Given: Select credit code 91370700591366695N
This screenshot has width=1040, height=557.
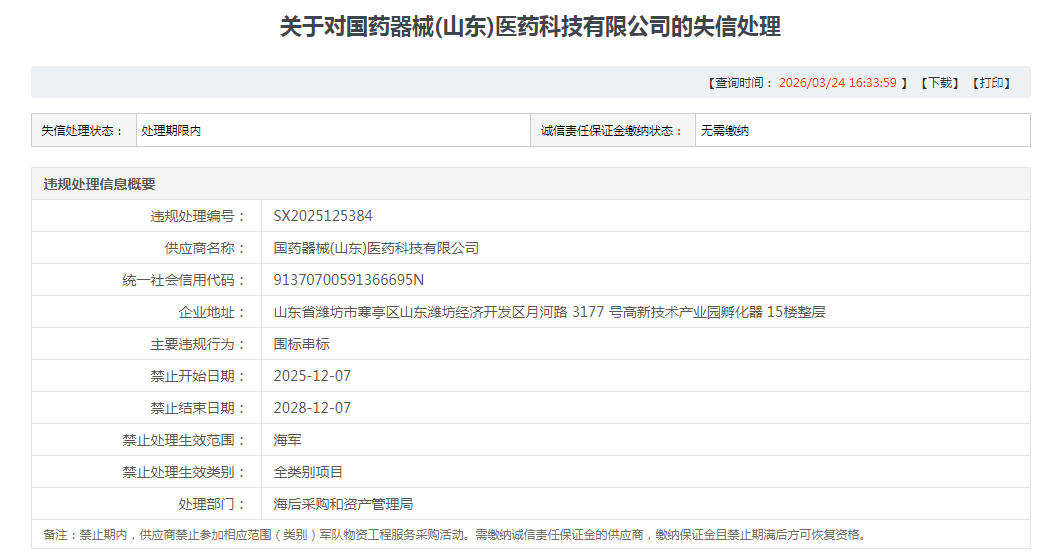Looking at the screenshot, I should point(348,280).
